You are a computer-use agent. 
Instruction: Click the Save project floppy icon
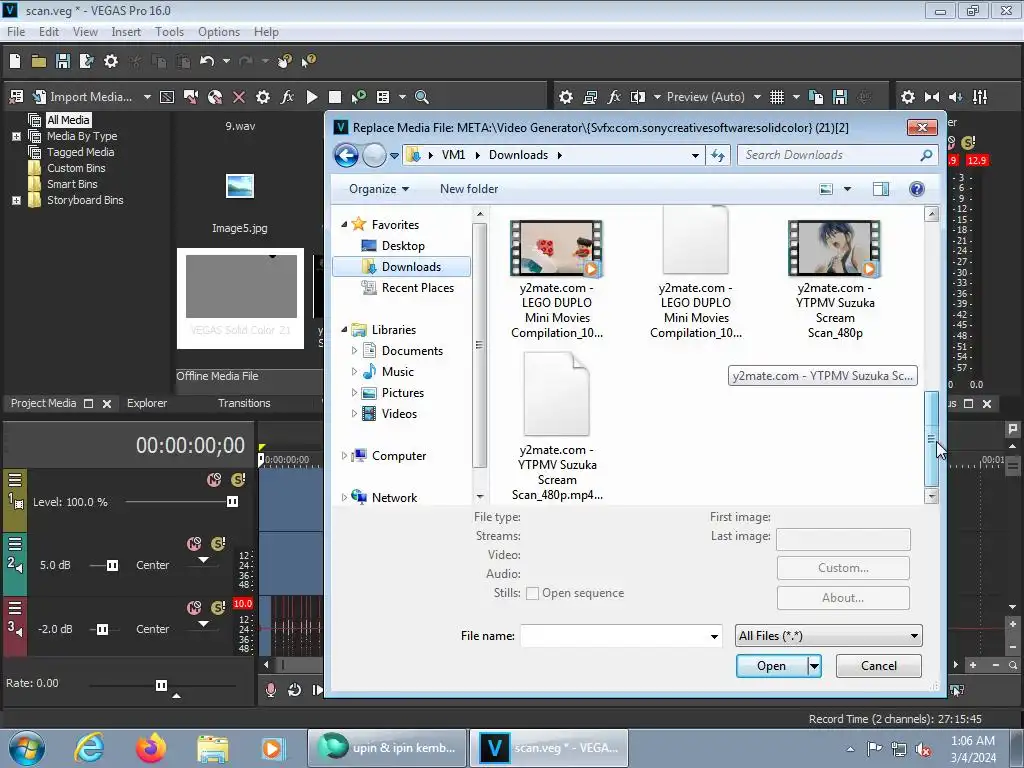point(63,61)
